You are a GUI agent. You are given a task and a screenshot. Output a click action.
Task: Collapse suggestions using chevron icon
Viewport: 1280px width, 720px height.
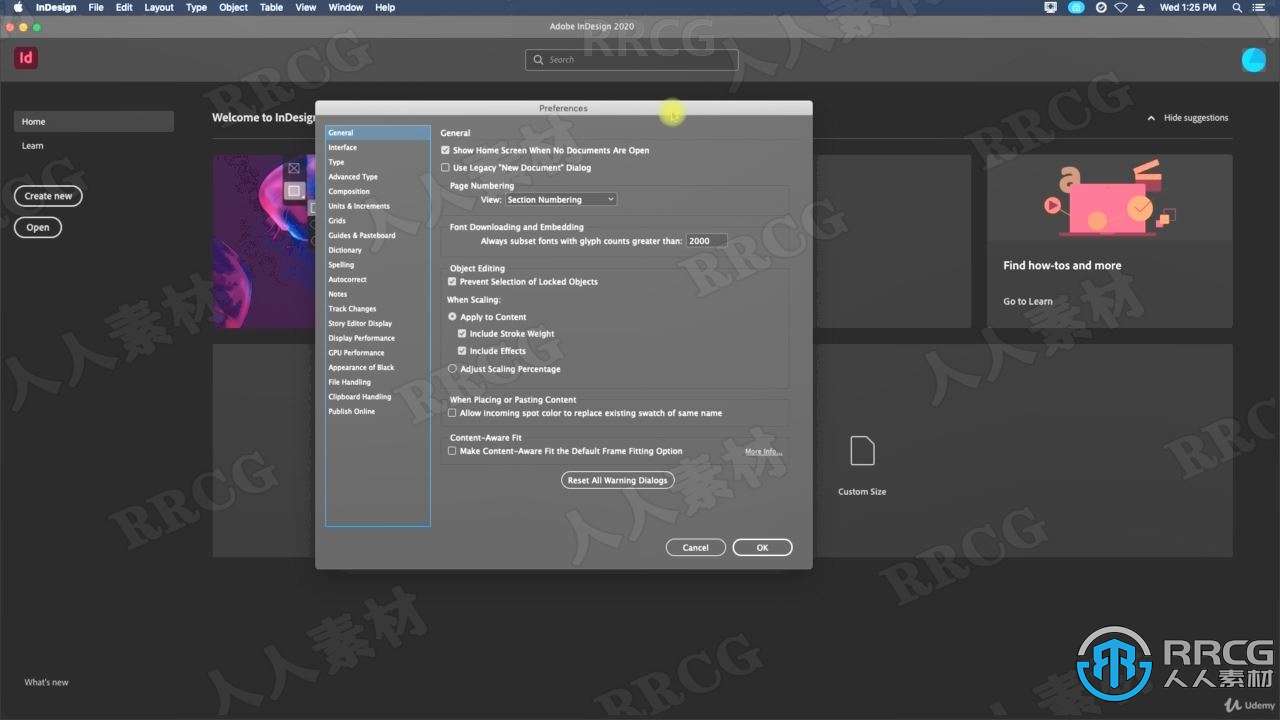(x=1150, y=118)
